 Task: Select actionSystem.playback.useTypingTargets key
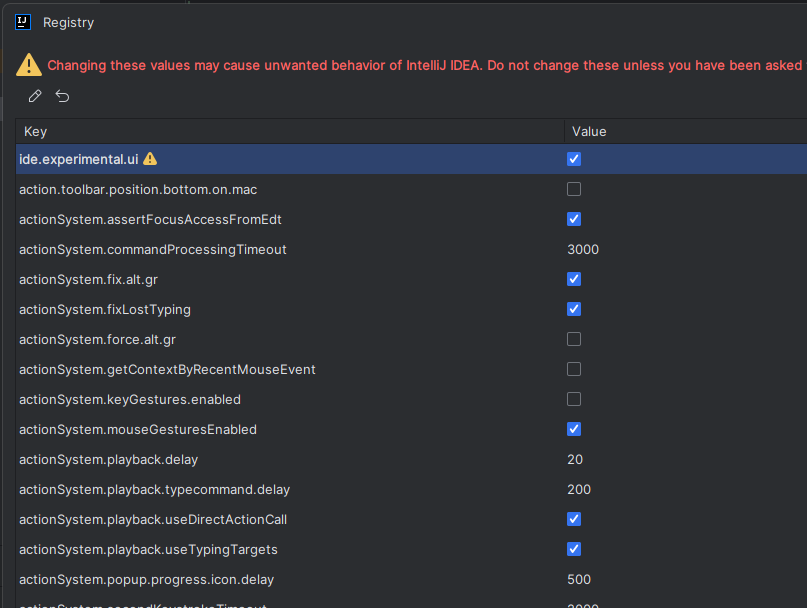coord(148,549)
